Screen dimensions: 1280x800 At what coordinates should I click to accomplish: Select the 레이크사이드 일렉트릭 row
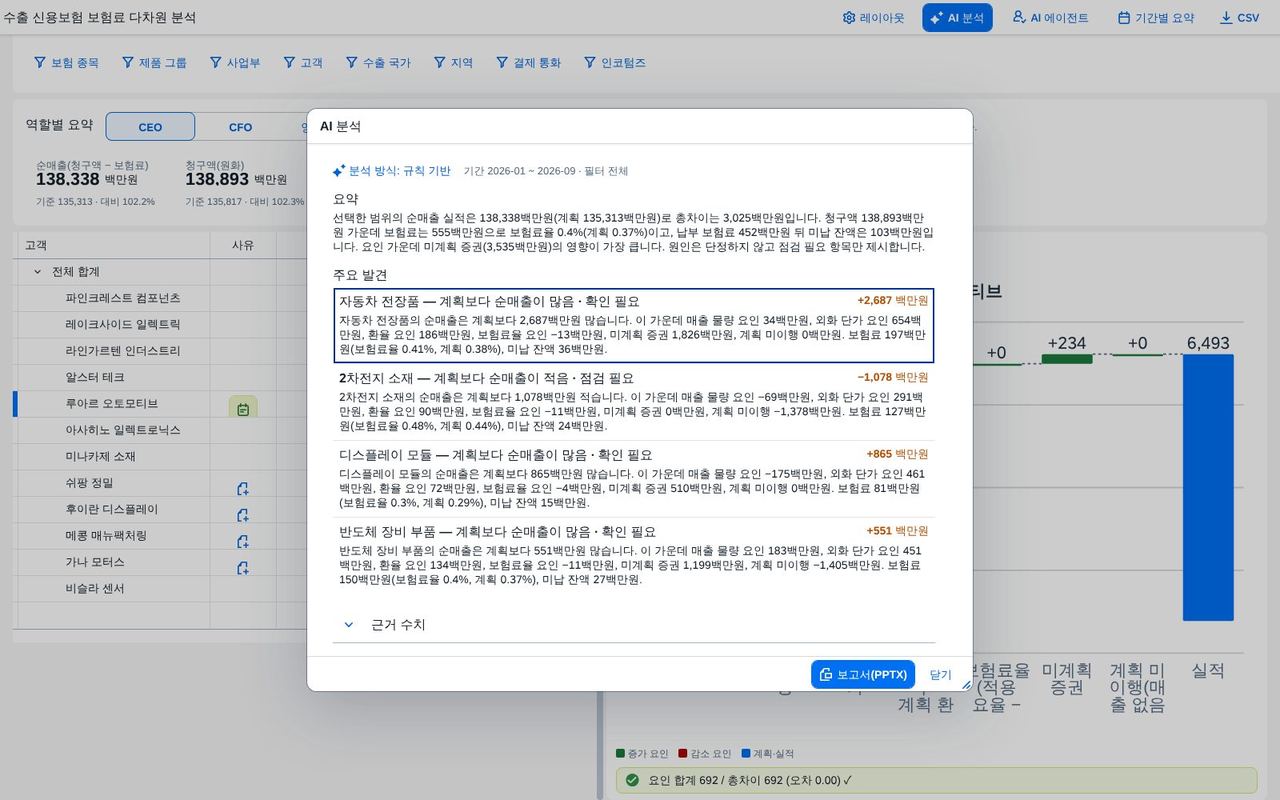click(123, 324)
